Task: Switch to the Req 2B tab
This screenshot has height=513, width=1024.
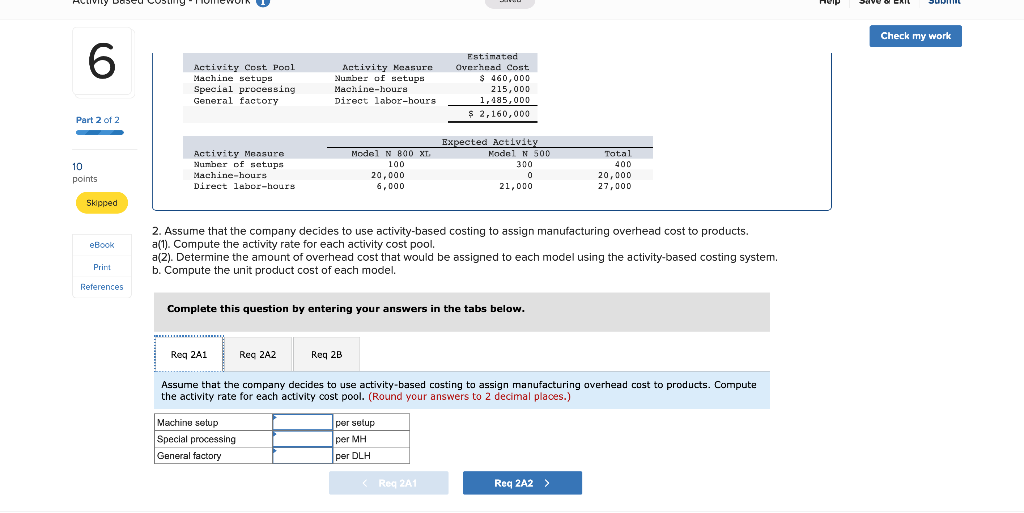Action: (x=327, y=354)
